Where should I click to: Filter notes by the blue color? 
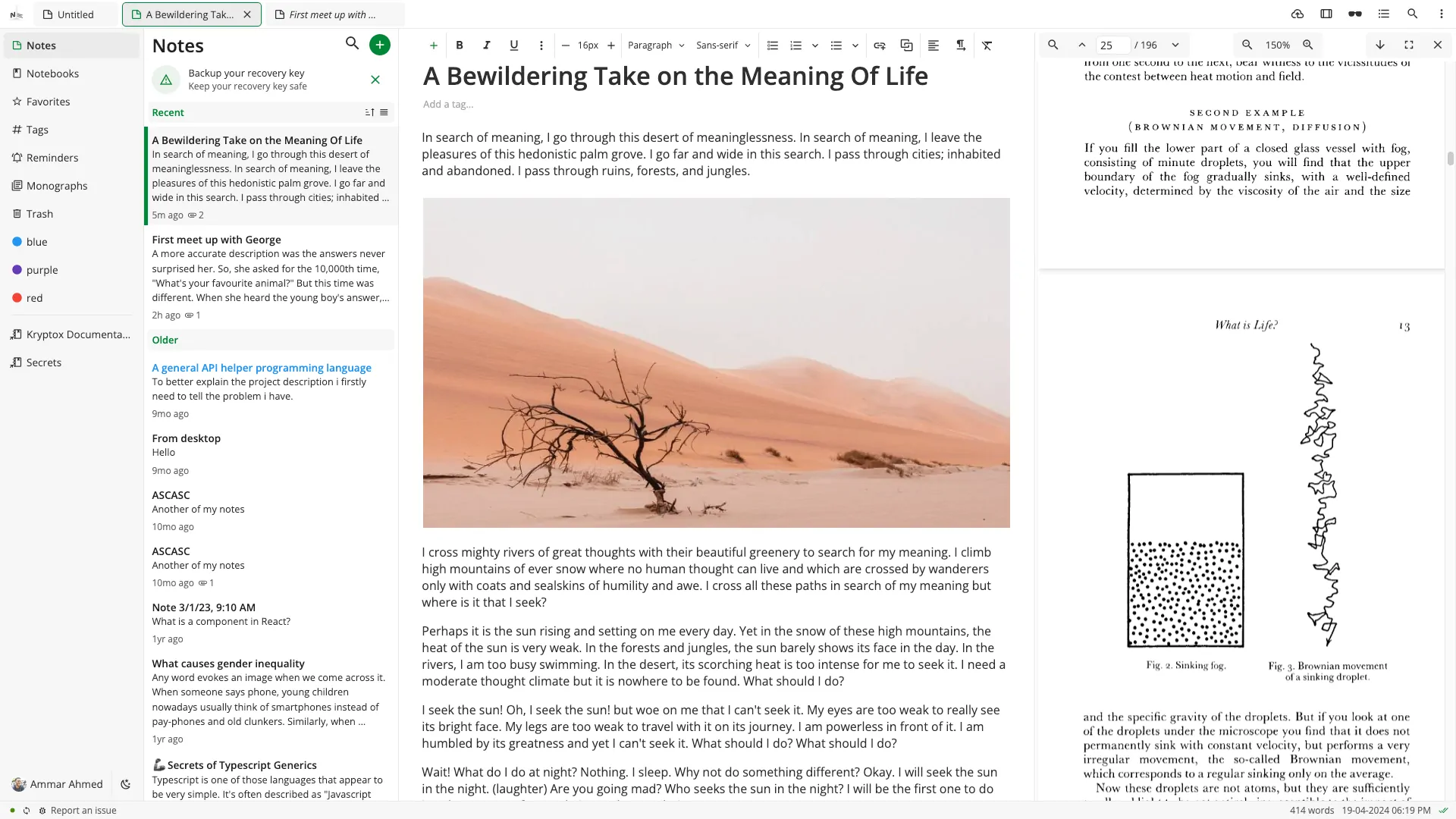(x=71, y=242)
